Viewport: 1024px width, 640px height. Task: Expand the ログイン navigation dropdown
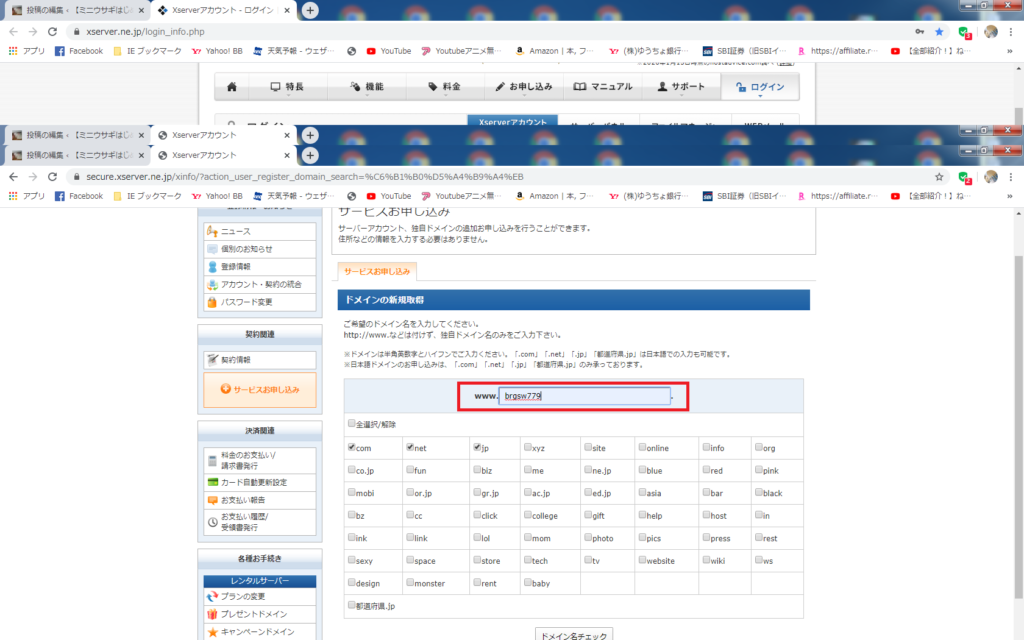760,87
